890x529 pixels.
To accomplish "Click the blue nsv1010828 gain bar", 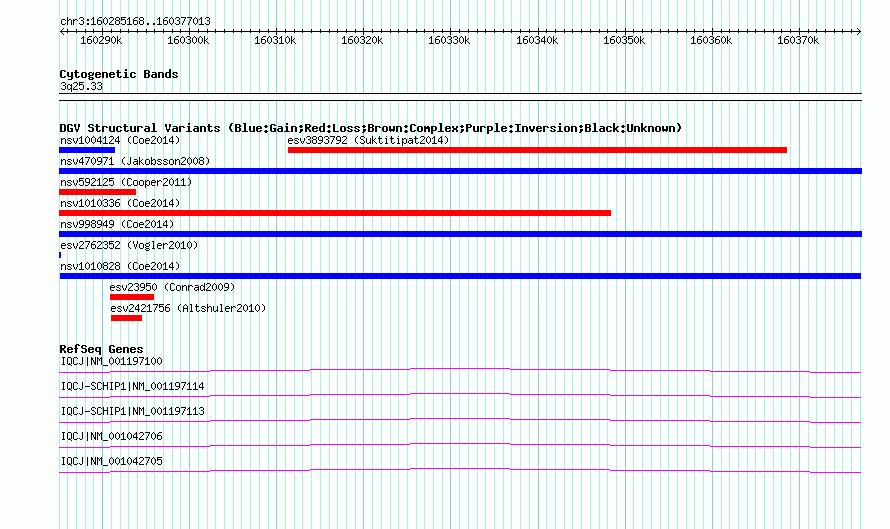I will [460, 276].
